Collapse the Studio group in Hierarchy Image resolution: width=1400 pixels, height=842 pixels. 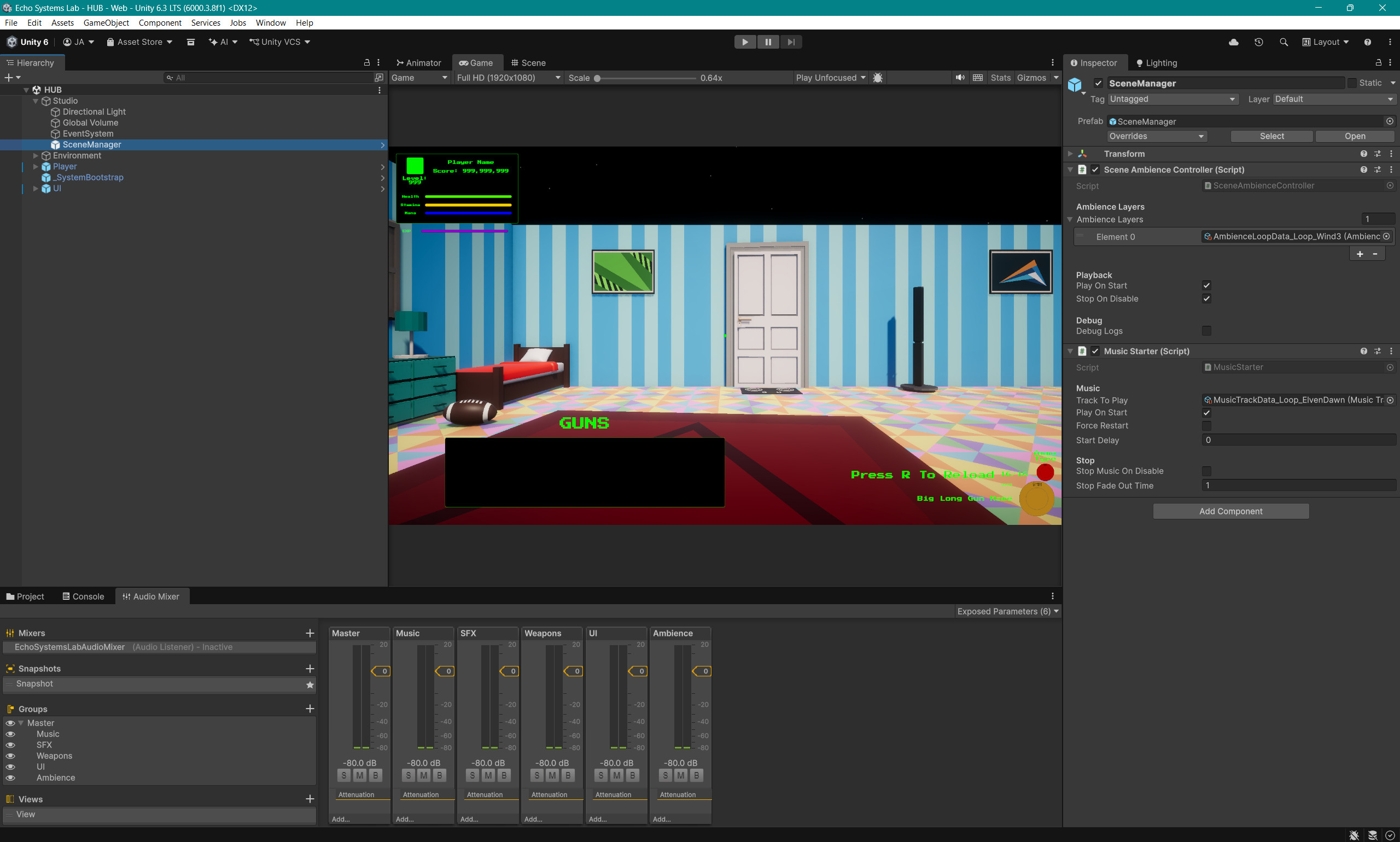35,101
